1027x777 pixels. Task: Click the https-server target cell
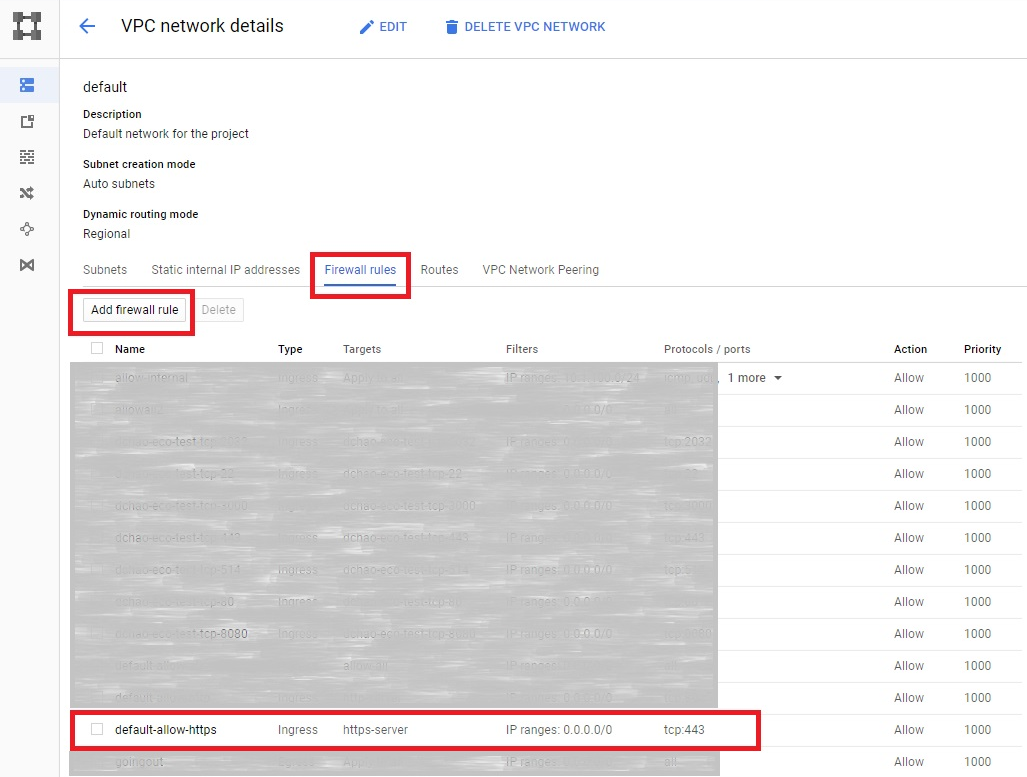point(375,730)
